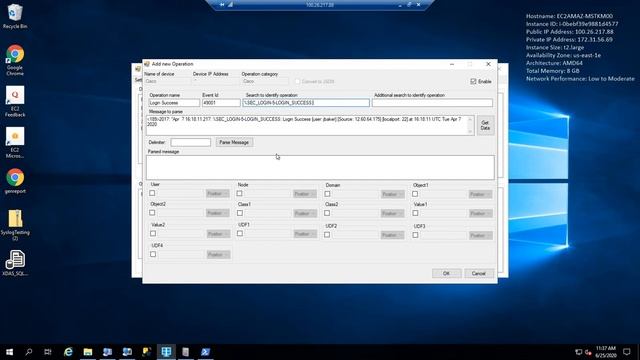This screenshot has height=360, width=640.
Task: Confirm with the OK button
Action: coord(447,273)
